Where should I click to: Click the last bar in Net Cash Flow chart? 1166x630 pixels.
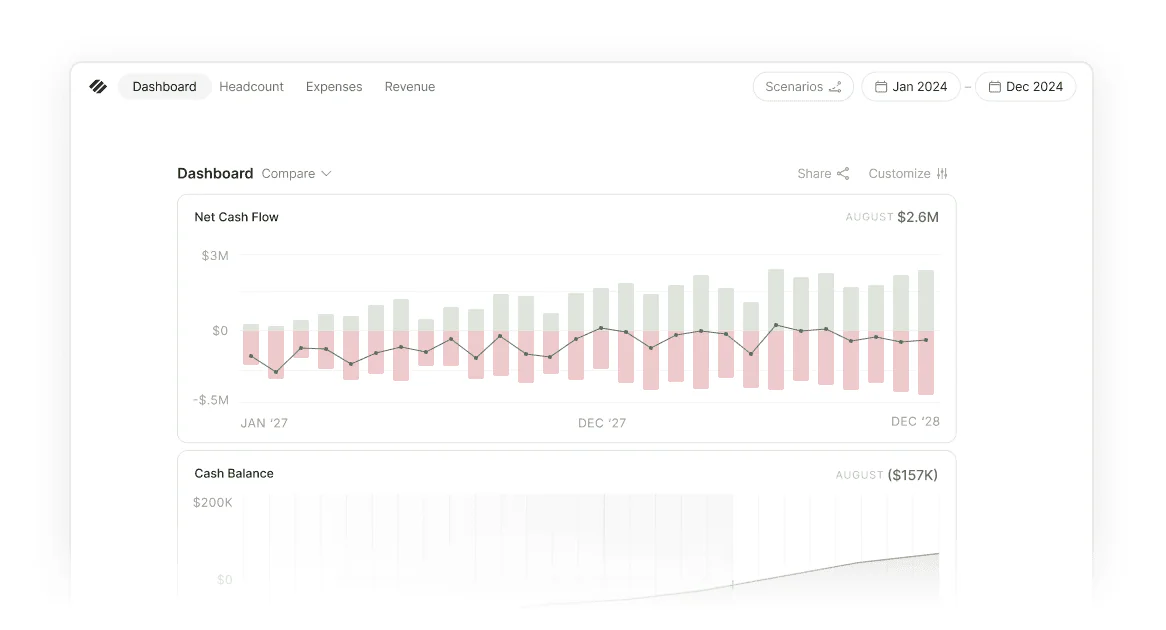click(x=926, y=332)
